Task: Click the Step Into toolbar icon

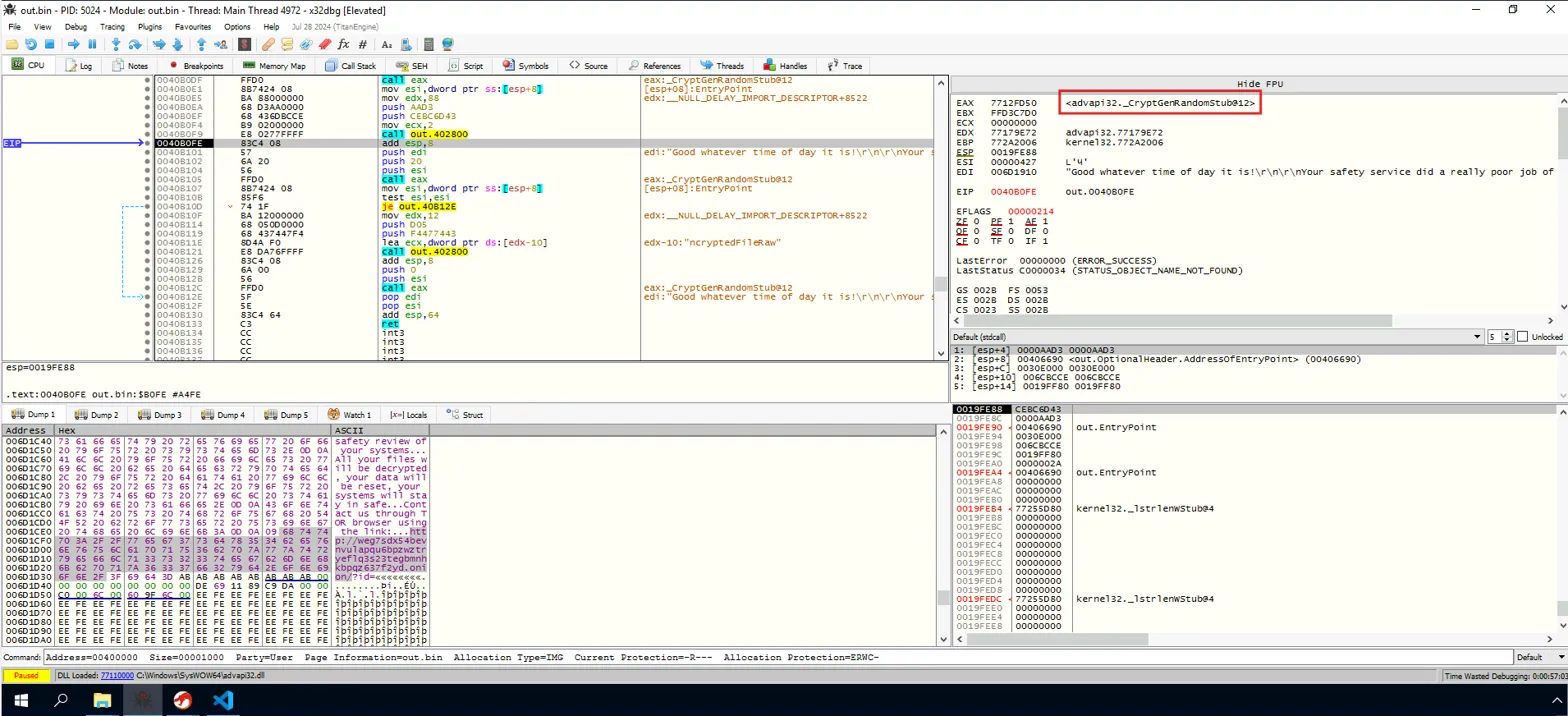Action: pos(117,44)
